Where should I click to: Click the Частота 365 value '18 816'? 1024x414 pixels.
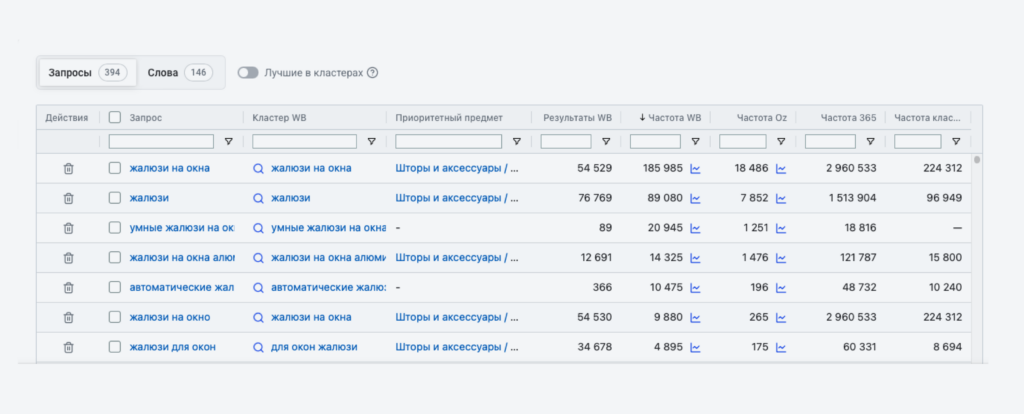tap(859, 228)
